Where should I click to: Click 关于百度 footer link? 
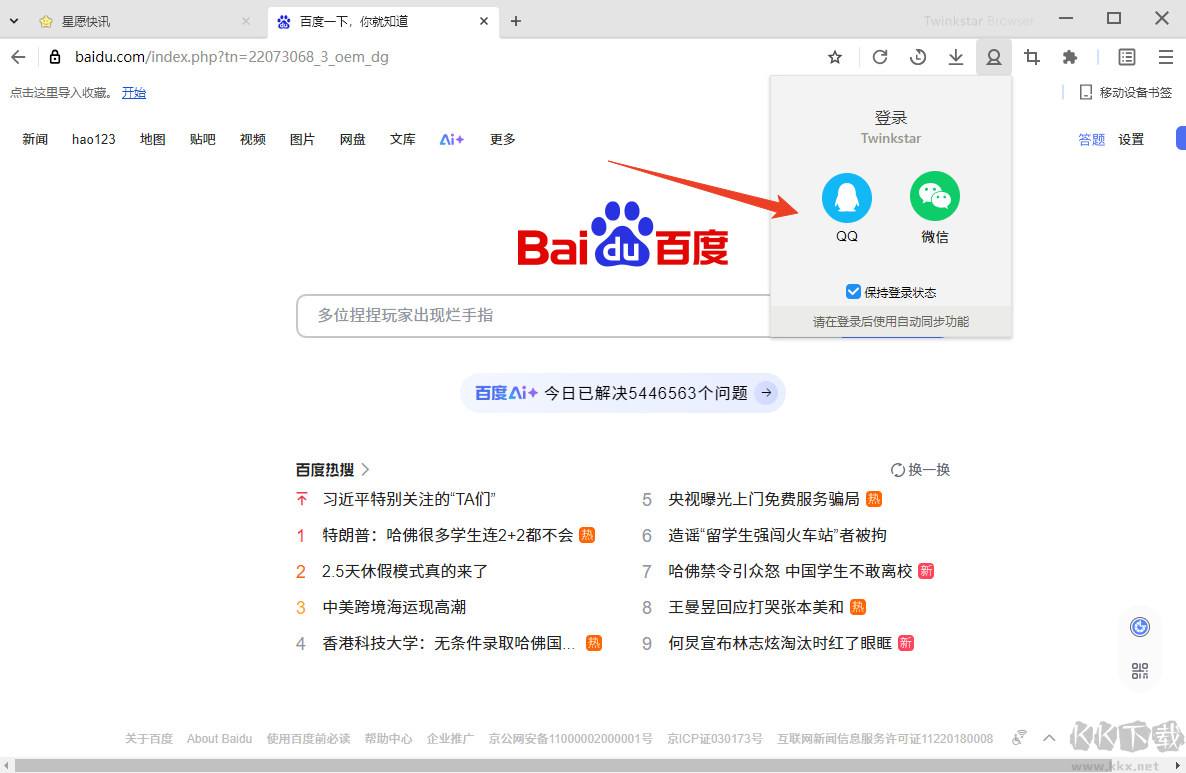coord(148,738)
